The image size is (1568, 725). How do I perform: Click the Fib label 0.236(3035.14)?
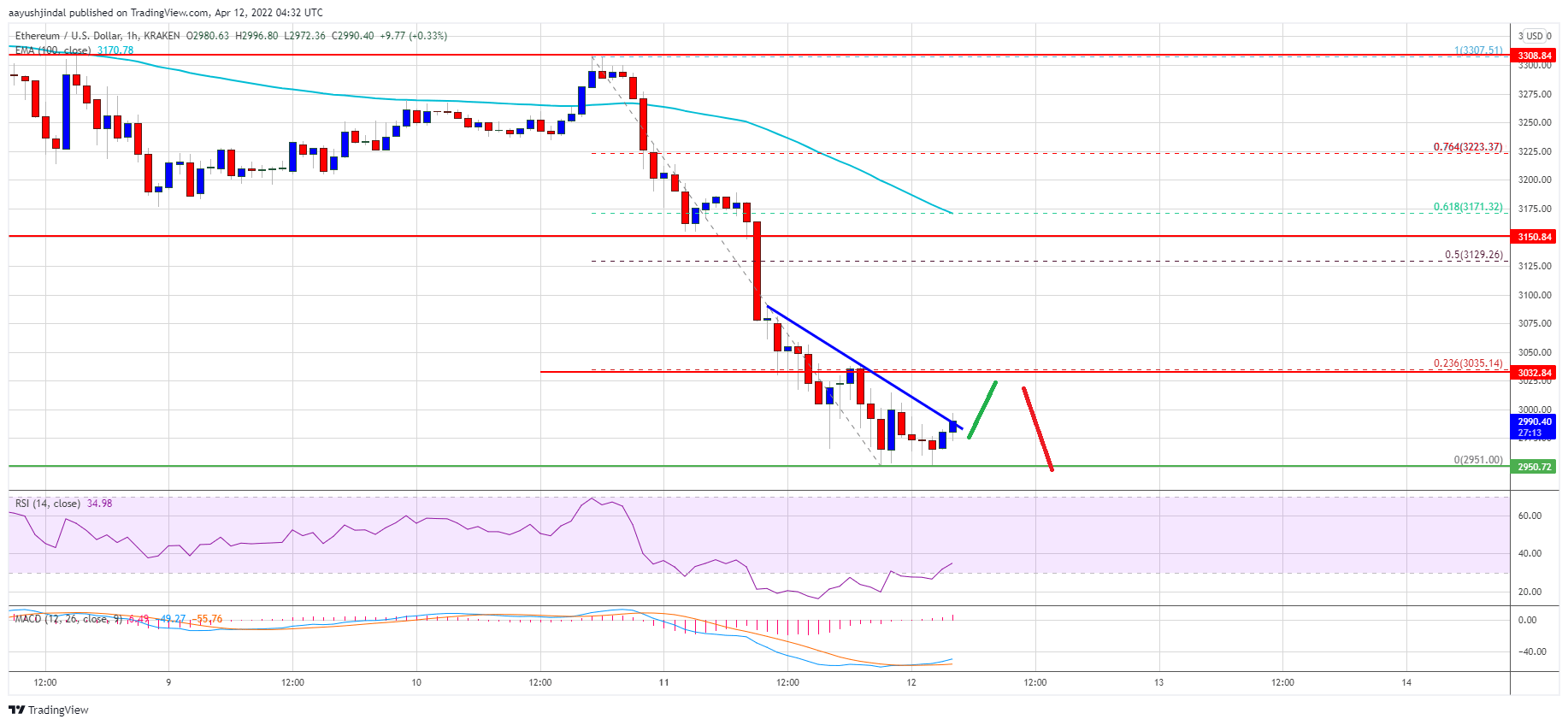click(1468, 363)
